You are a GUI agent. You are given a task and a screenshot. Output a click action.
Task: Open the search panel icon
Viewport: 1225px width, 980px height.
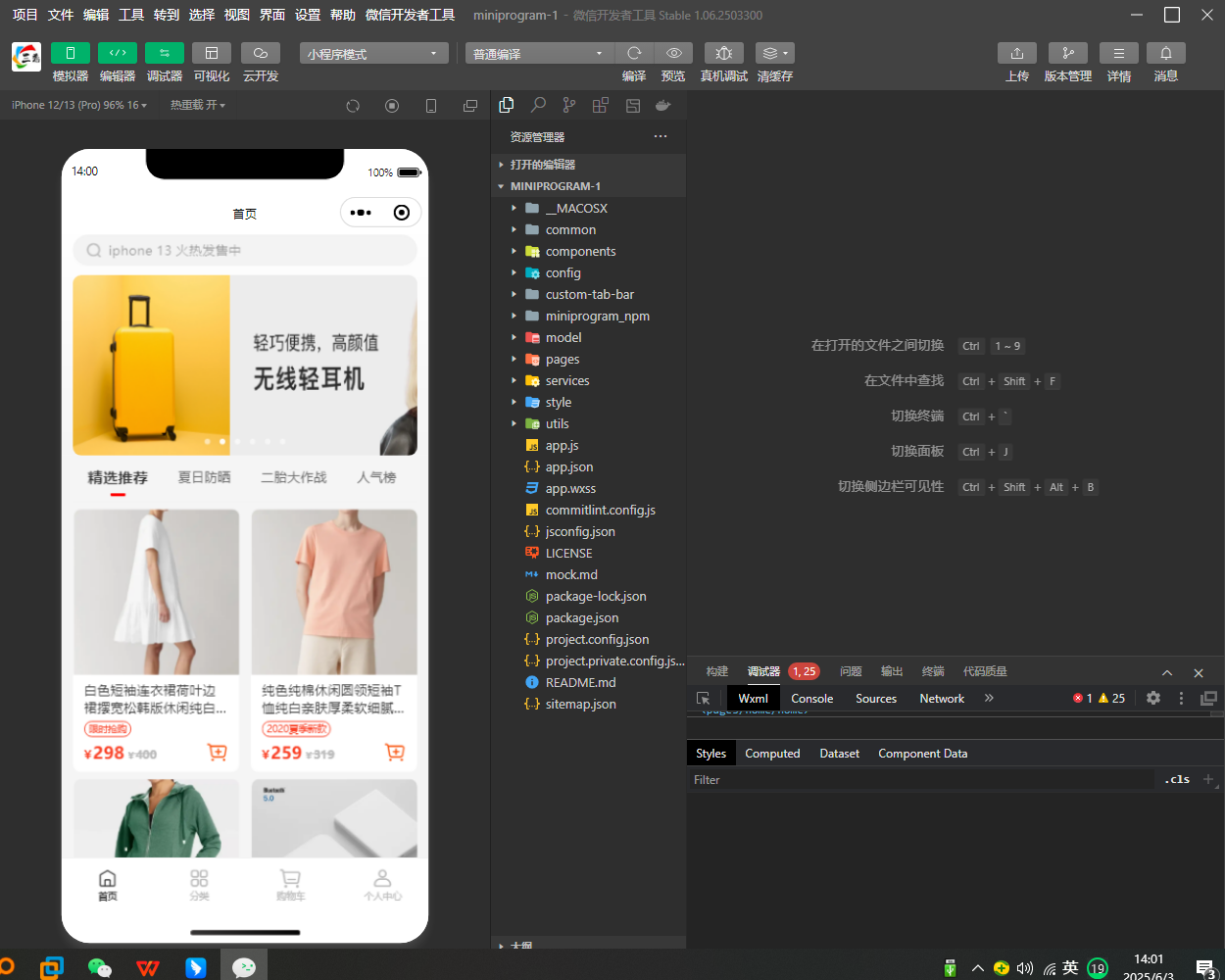pyautogui.click(x=538, y=105)
